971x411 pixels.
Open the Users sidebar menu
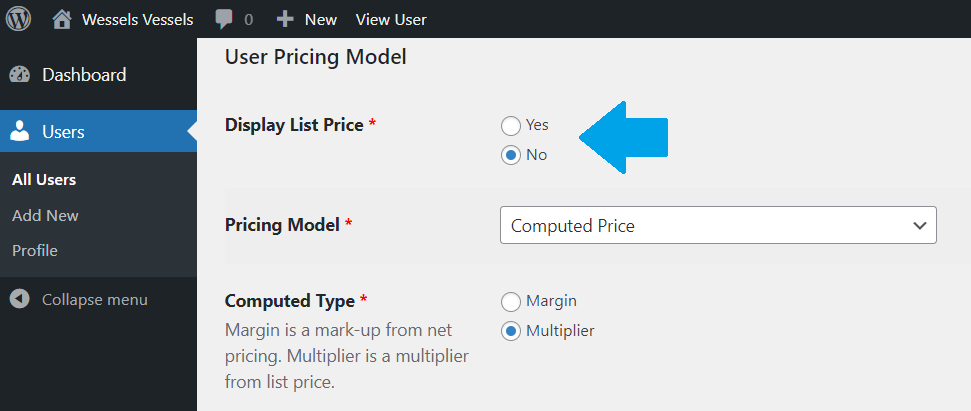coord(98,131)
